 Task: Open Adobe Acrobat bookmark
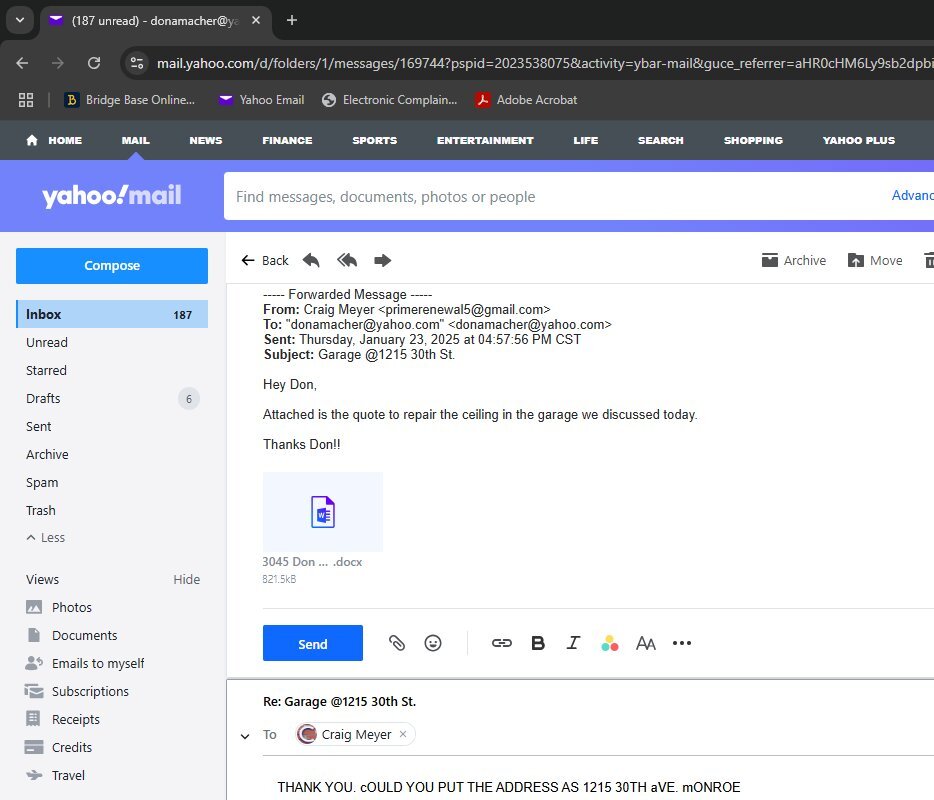tap(527, 100)
